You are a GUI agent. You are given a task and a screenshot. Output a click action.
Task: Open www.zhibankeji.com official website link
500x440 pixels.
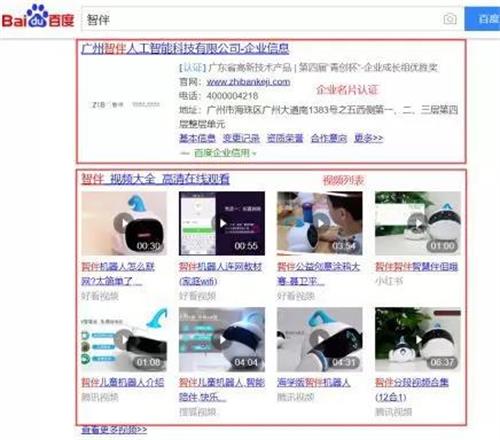248,82
